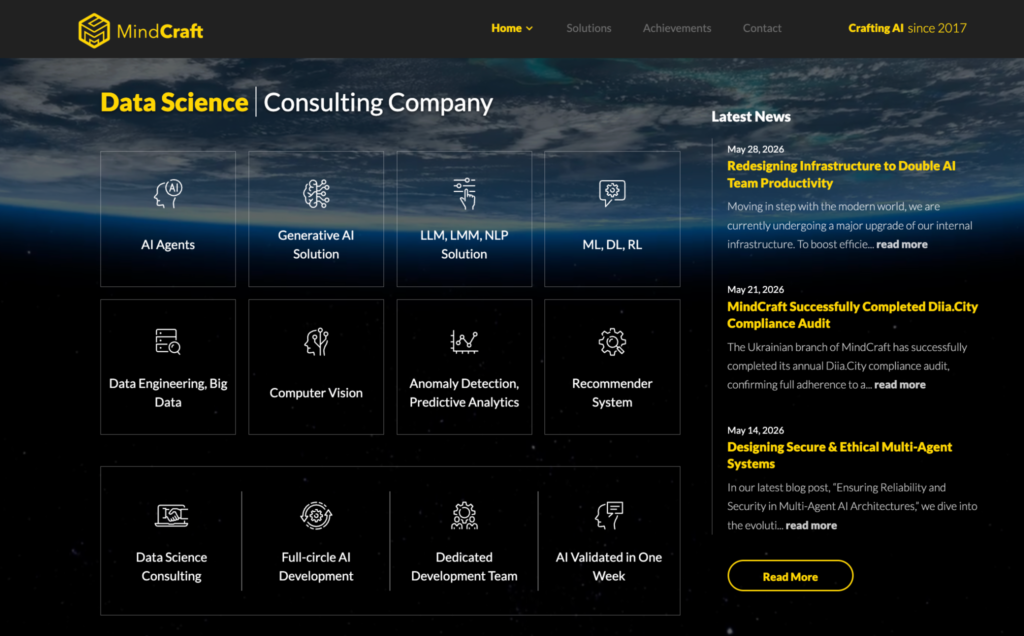Click the May 21, 2026 date
Image resolution: width=1024 pixels, height=636 pixels.
(756, 289)
